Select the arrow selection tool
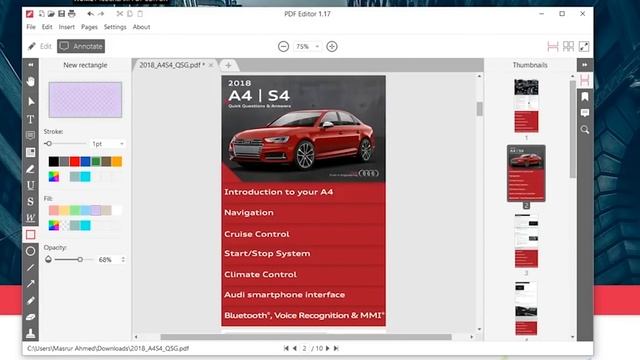Screen dimensions: 640x360 pos(31,101)
